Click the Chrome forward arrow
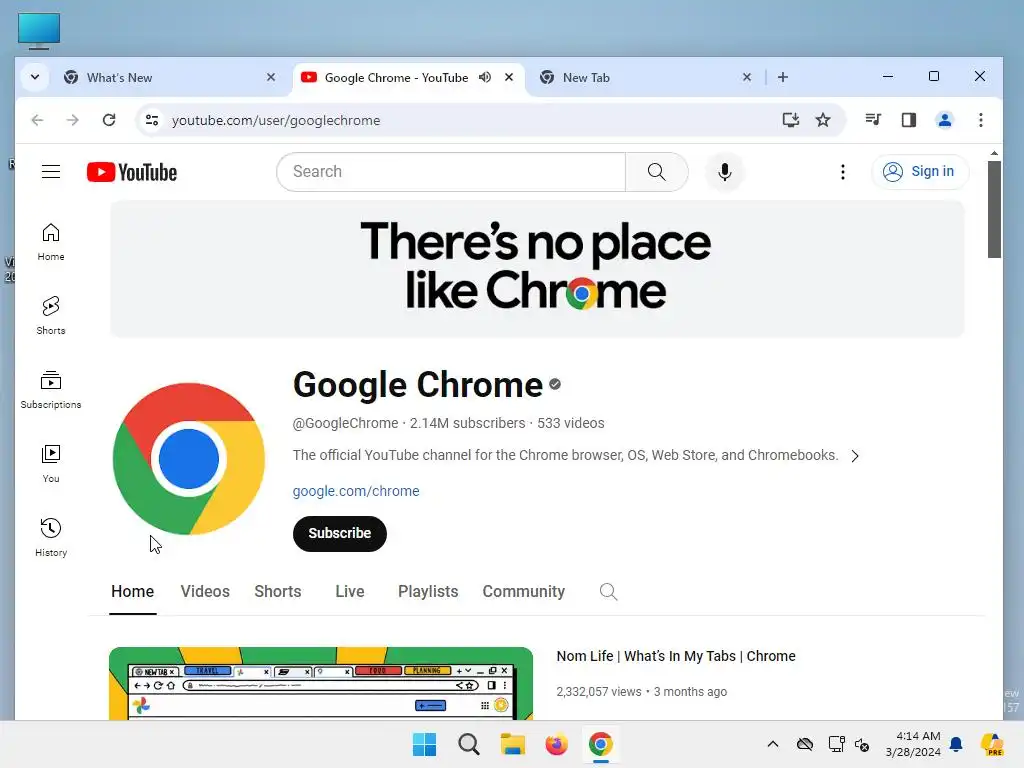 pos(72,120)
